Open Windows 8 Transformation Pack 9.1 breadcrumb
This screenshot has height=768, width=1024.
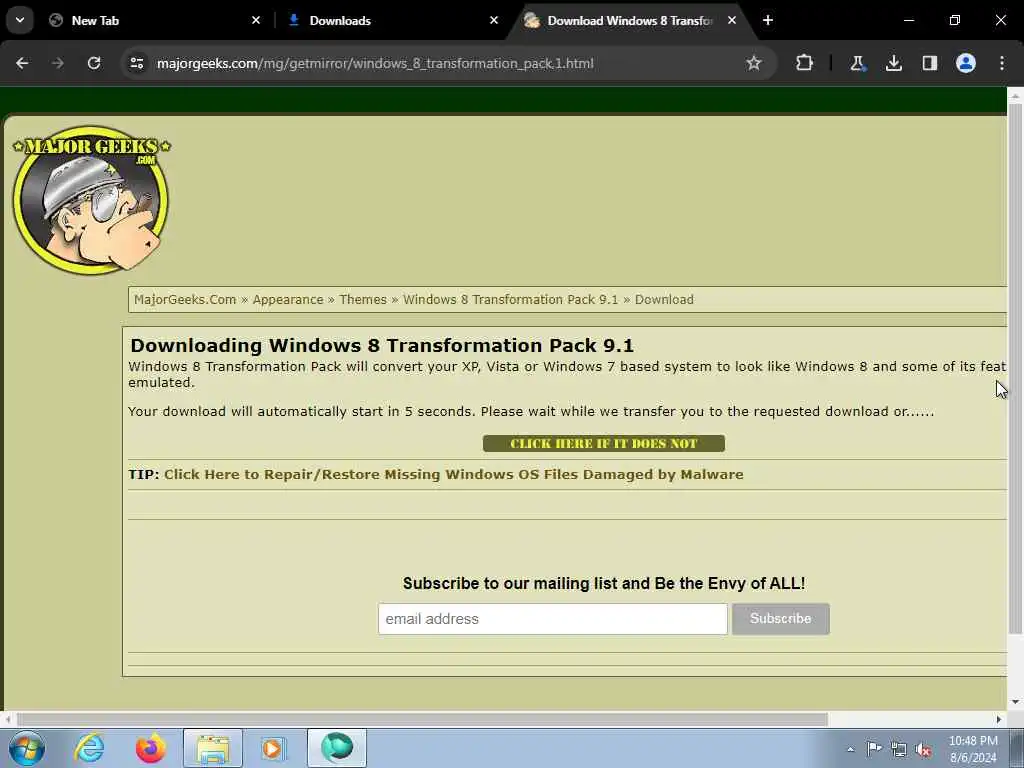tap(510, 300)
